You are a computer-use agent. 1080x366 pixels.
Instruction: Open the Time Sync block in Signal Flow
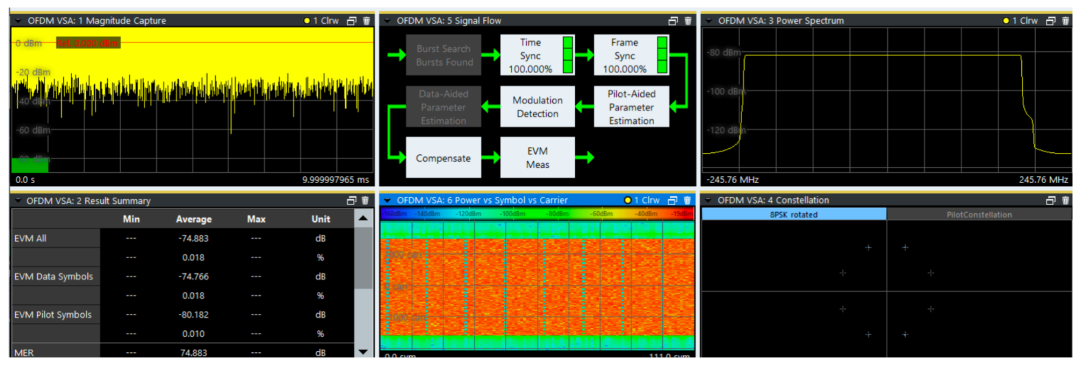click(x=538, y=56)
